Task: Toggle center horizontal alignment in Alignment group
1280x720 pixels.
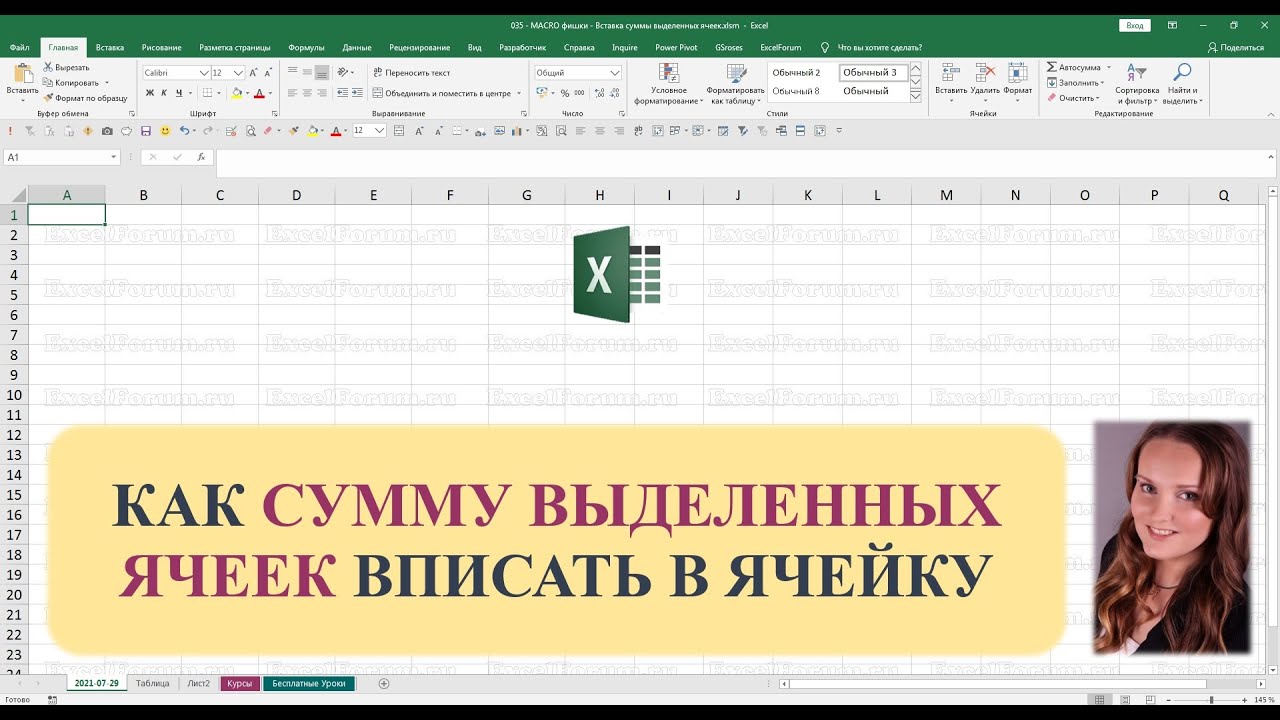Action: point(308,93)
